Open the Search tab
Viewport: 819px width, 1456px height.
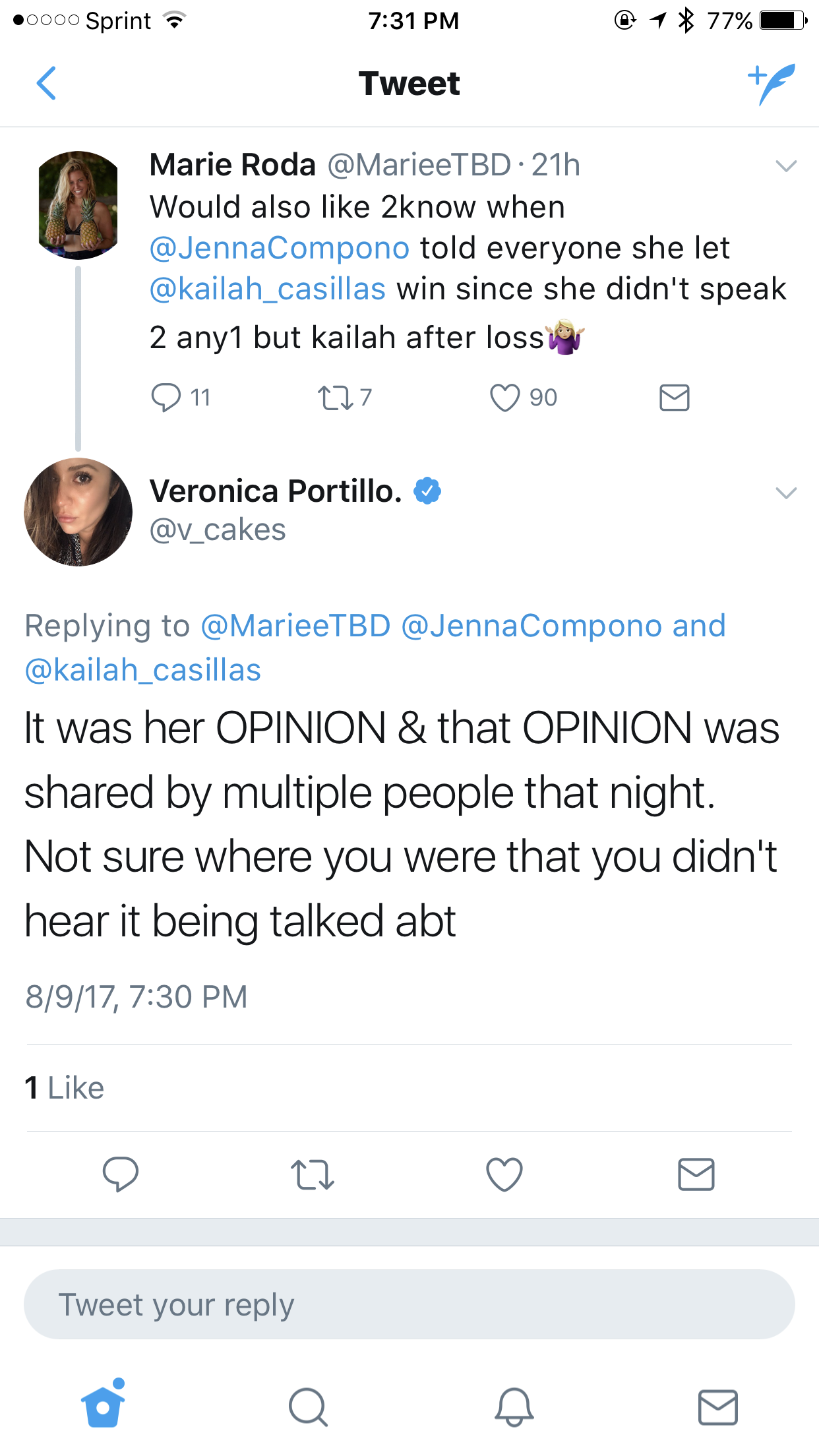308,1407
